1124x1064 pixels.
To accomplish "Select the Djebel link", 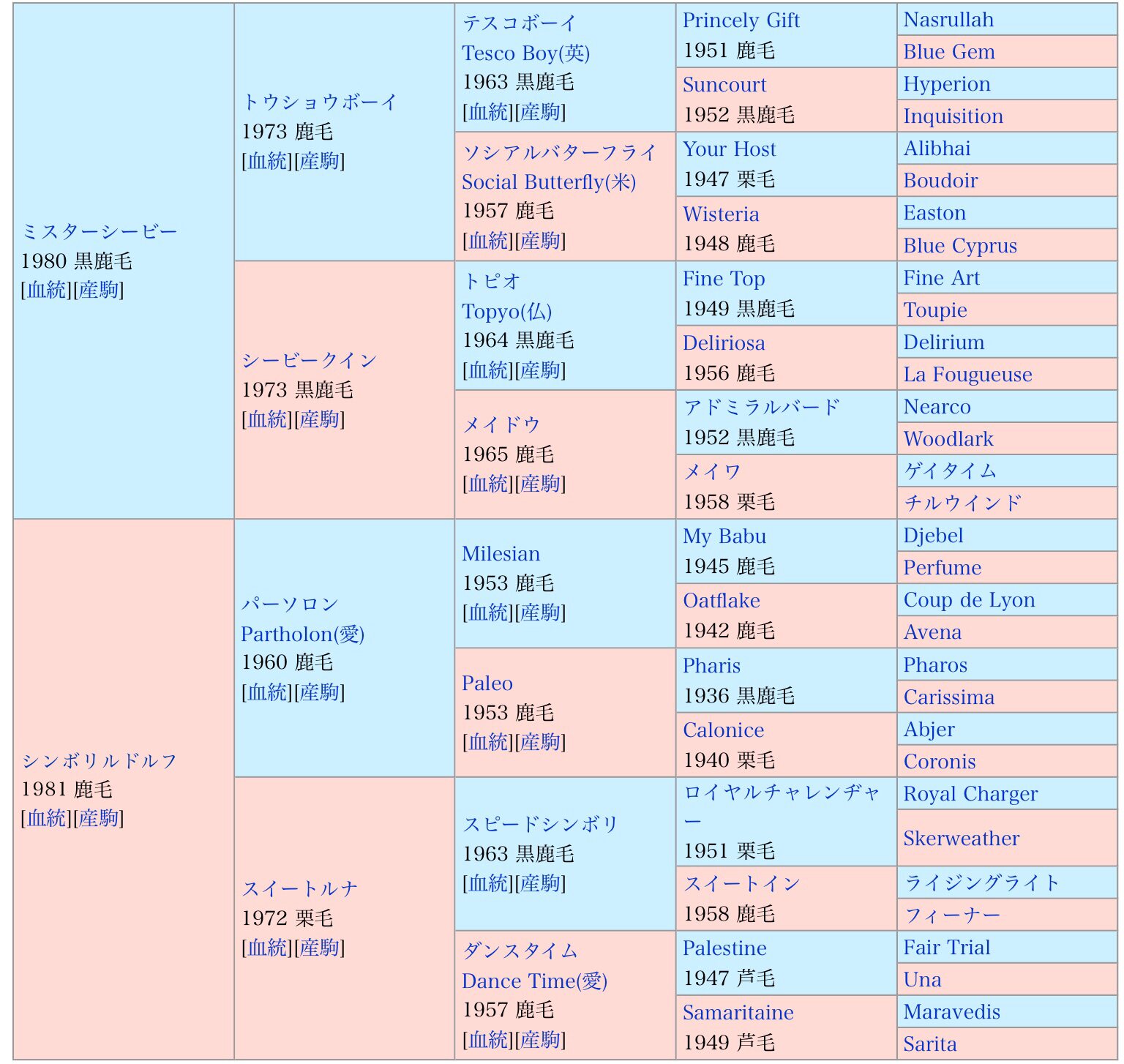I will click(x=933, y=536).
